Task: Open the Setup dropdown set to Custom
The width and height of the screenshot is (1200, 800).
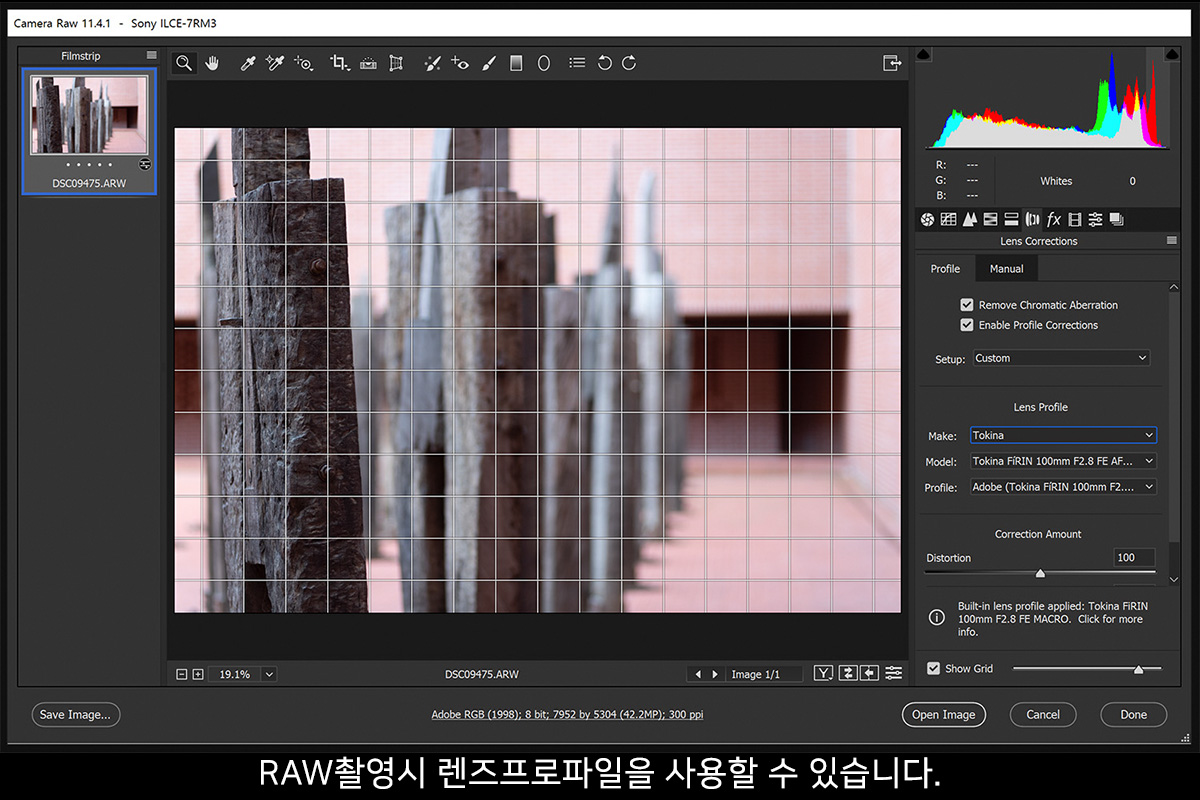Action: click(x=1061, y=358)
